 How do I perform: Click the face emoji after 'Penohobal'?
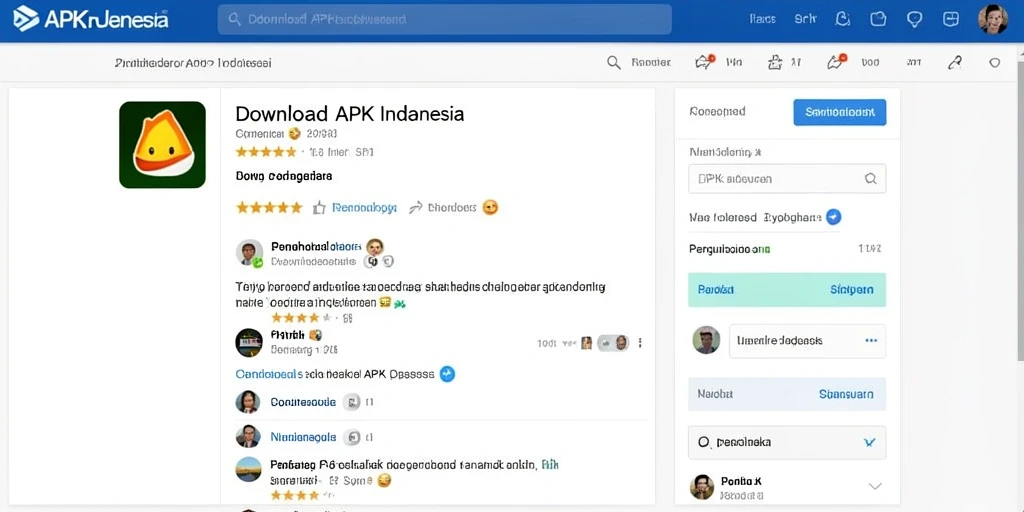coord(374,247)
